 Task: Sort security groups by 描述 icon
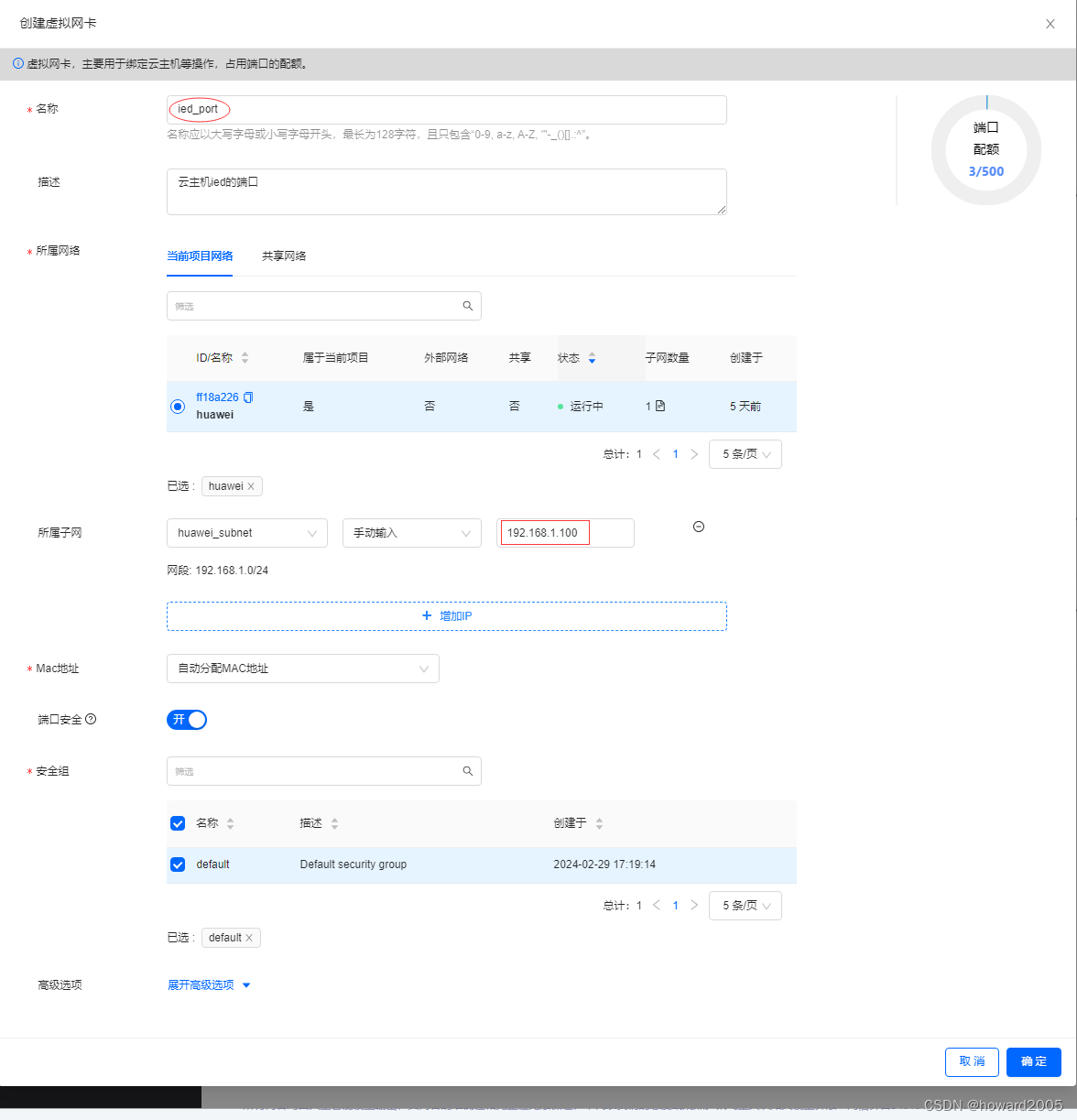[334, 823]
